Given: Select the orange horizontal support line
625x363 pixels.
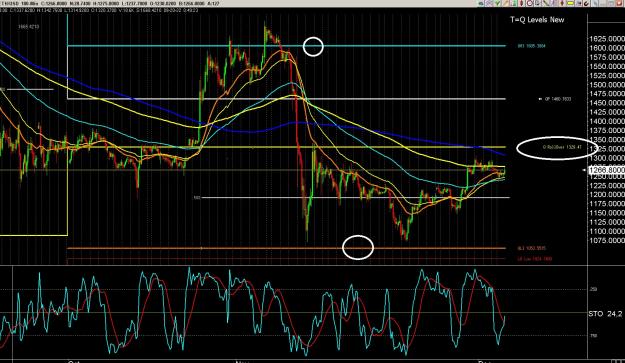Looking at the screenshot, I should tap(287, 248).
